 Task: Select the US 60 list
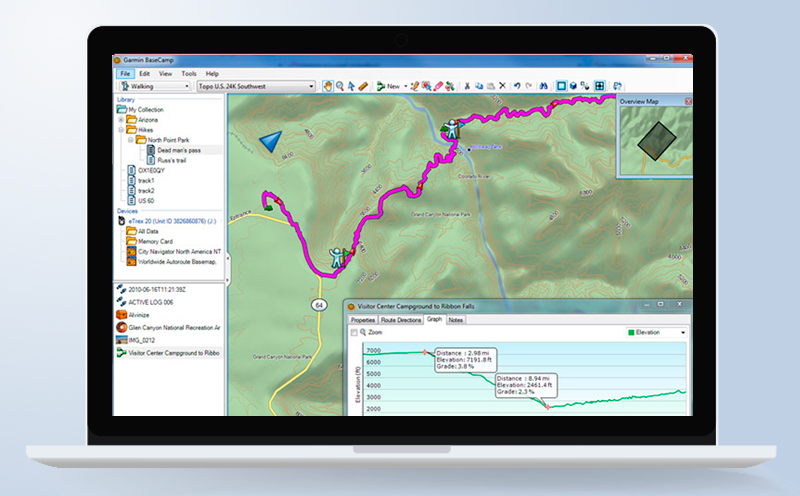point(146,201)
